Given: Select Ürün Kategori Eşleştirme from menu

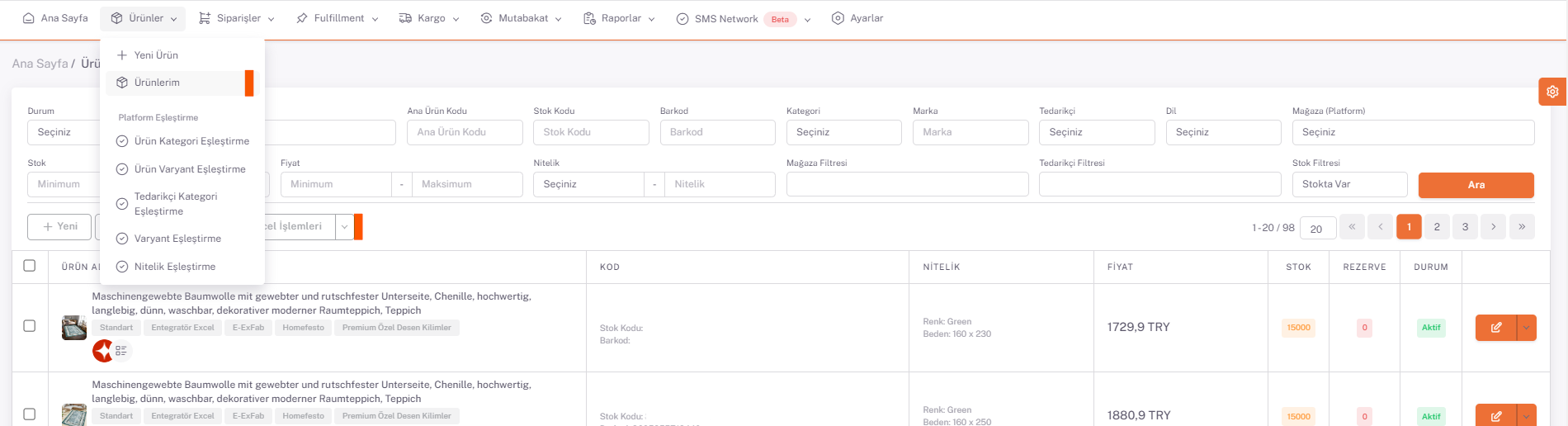Looking at the screenshot, I should (191, 141).
